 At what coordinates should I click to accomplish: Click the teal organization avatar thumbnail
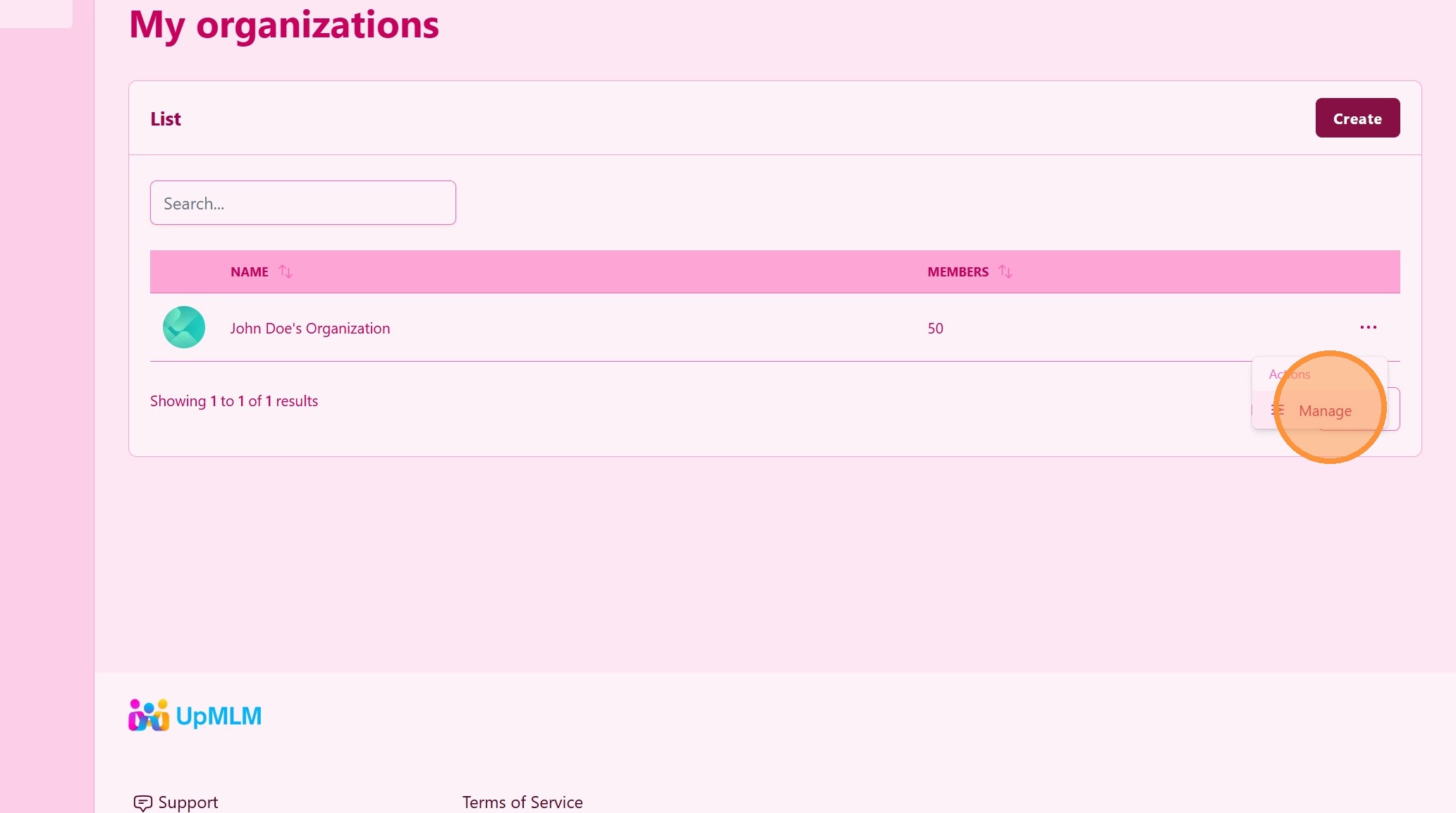(184, 327)
